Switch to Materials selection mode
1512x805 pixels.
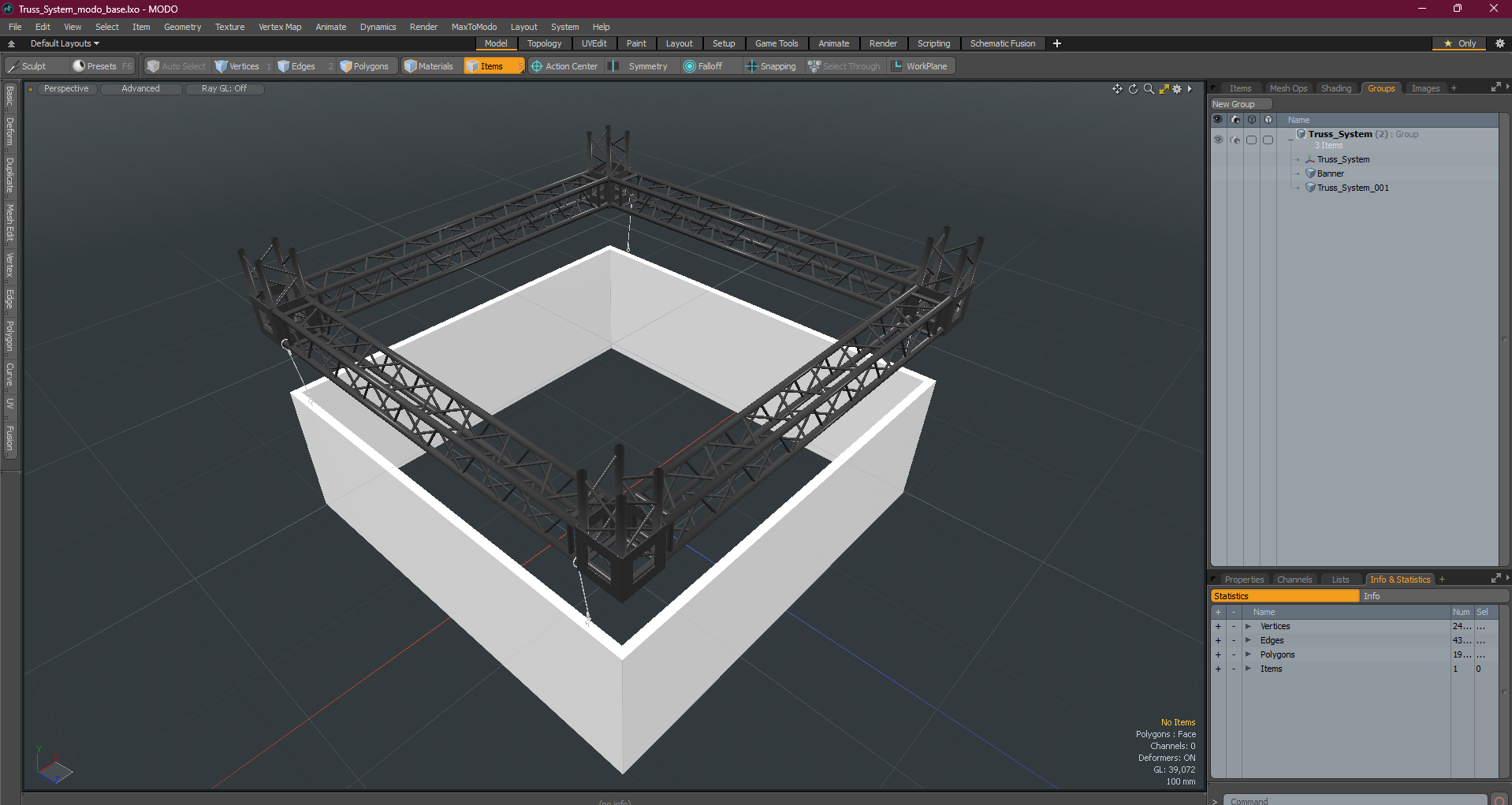pyautogui.click(x=430, y=66)
